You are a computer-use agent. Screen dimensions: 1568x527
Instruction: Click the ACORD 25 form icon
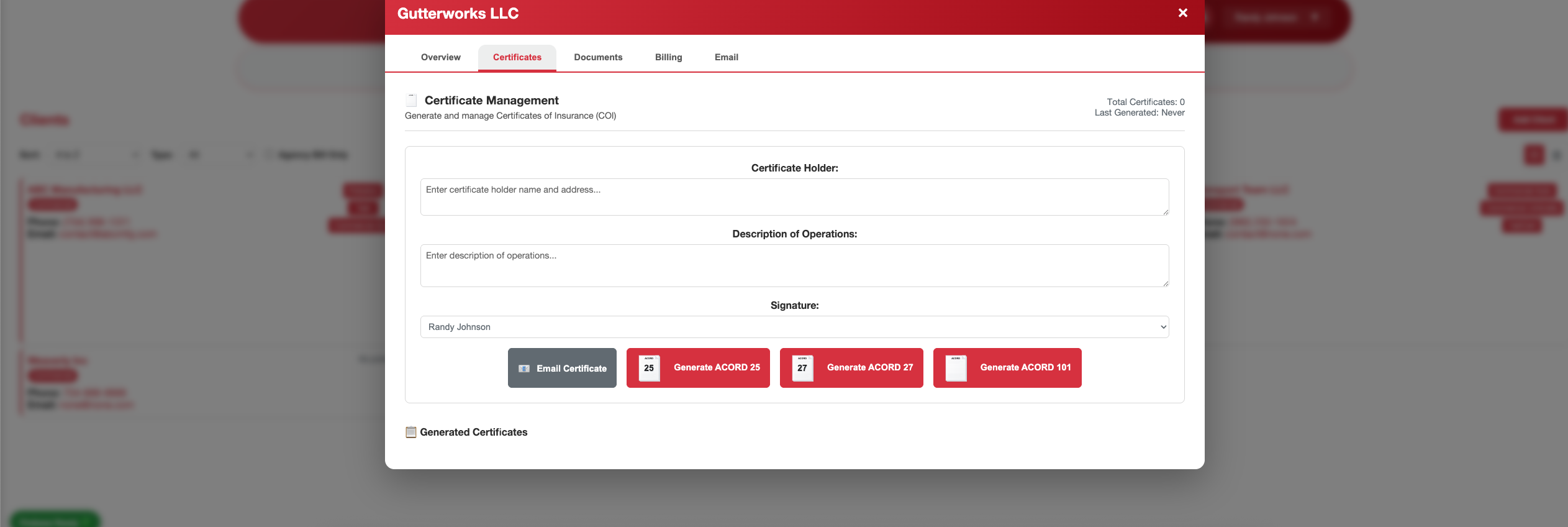[x=649, y=368]
